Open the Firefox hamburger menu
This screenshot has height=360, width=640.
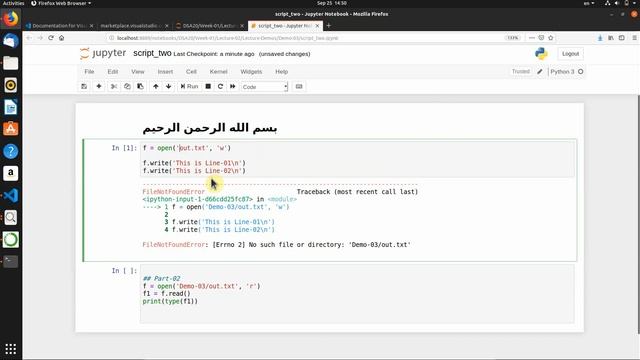(x=634, y=38)
